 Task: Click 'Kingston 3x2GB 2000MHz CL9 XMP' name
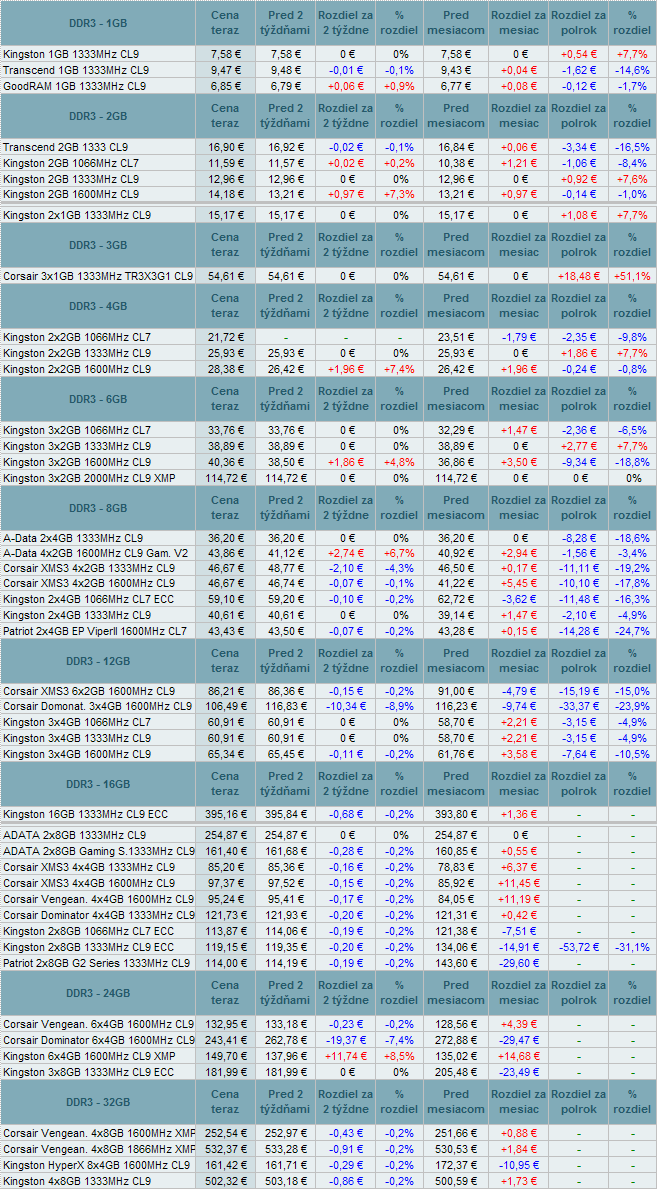[x=91, y=478]
